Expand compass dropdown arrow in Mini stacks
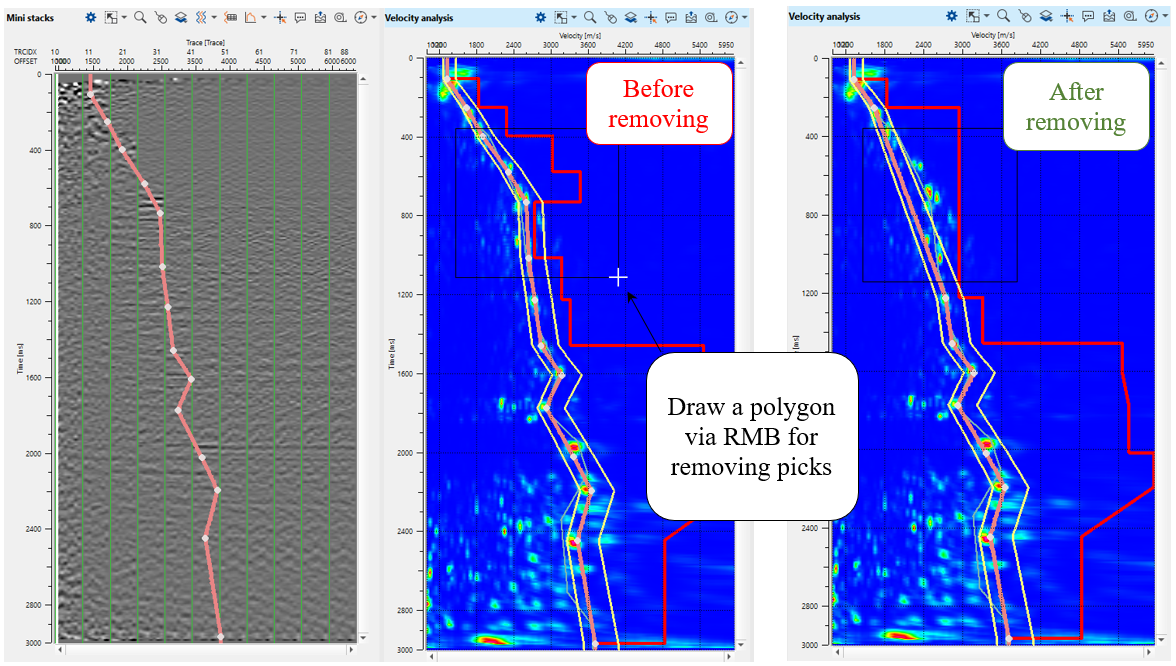Viewport: 1176px width, 666px height. point(374,17)
